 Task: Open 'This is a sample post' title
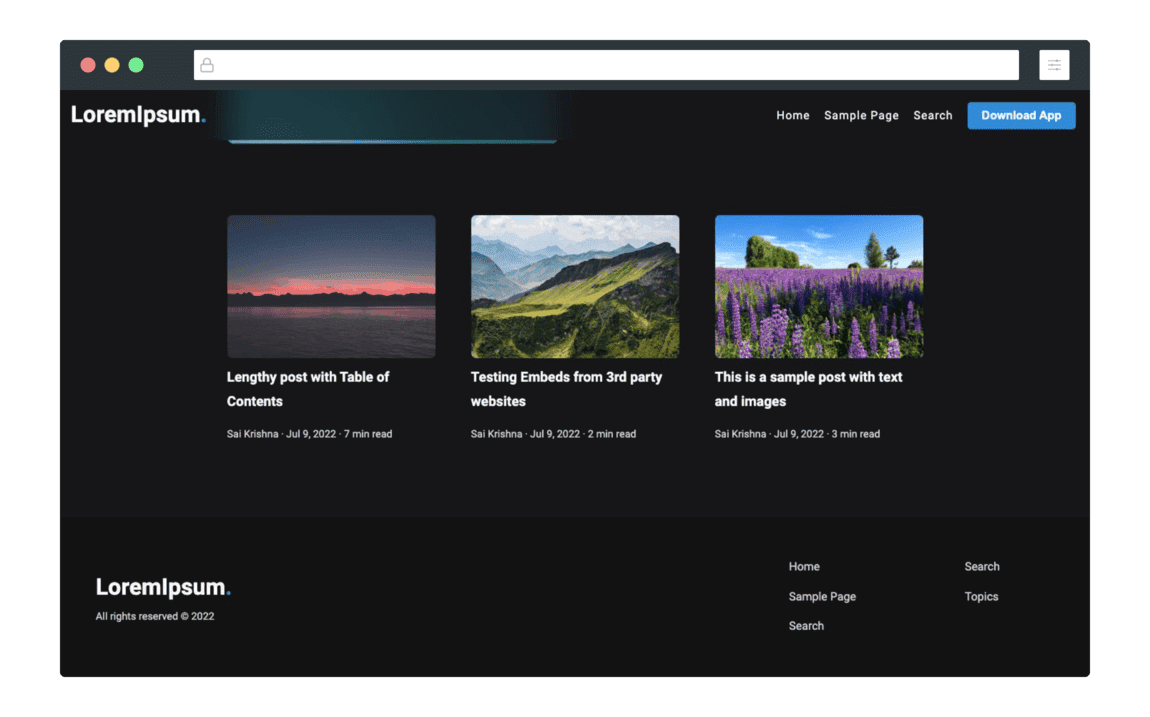[x=808, y=389]
